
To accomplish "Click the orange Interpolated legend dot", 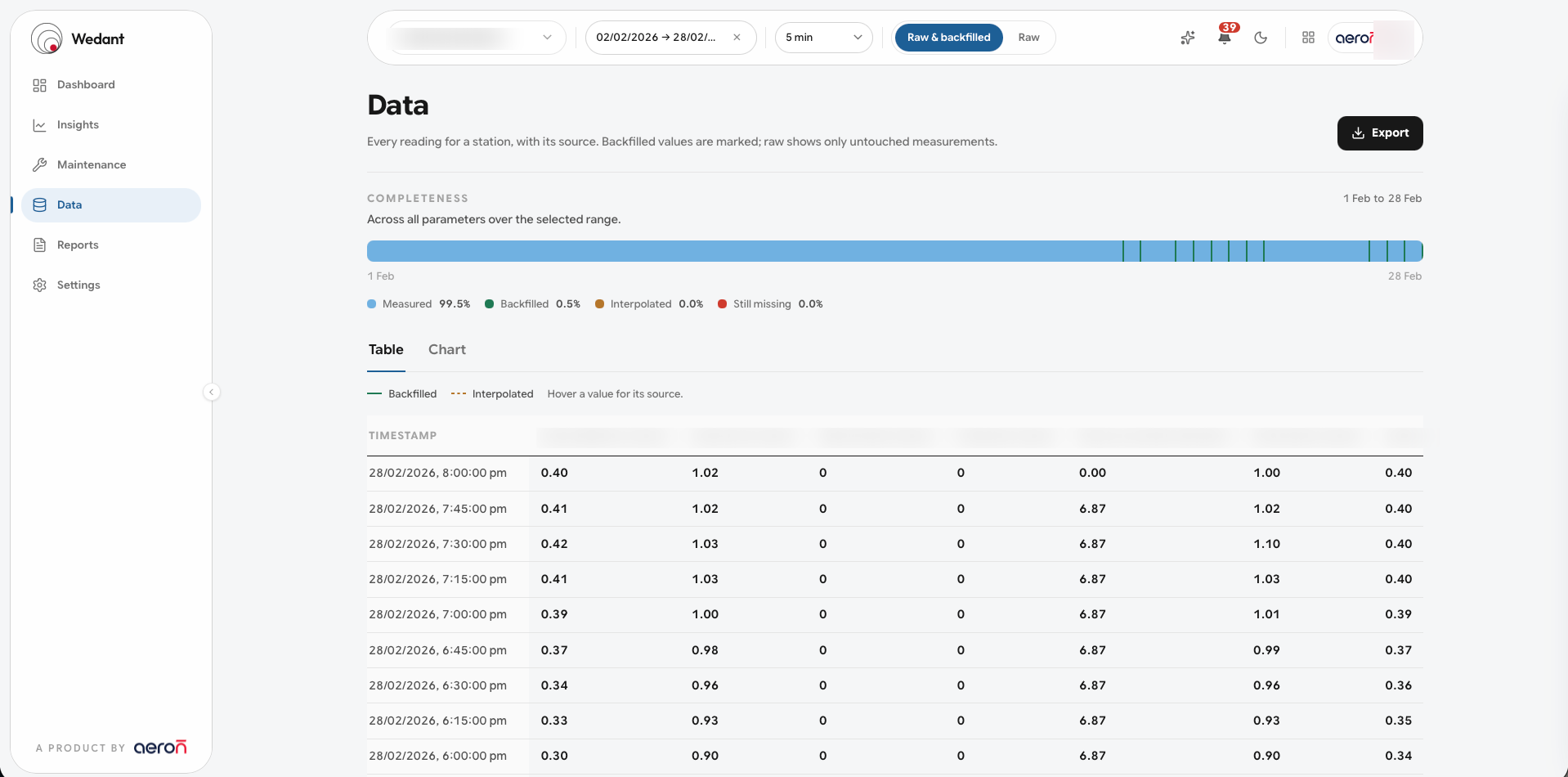I will [x=599, y=304].
